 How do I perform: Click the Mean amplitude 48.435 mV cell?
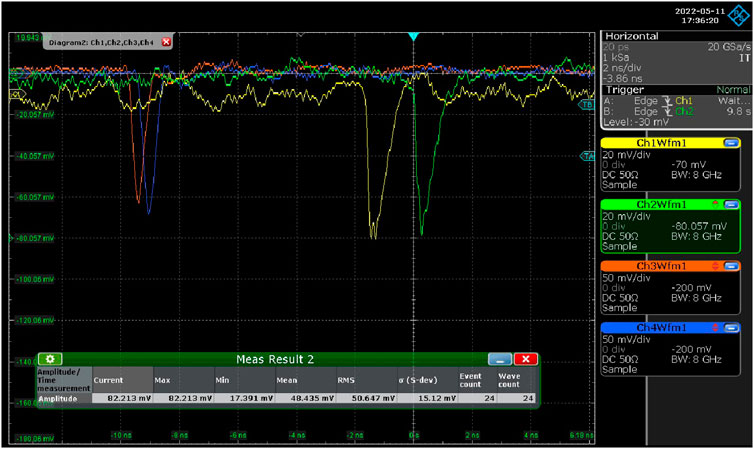(305, 398)
